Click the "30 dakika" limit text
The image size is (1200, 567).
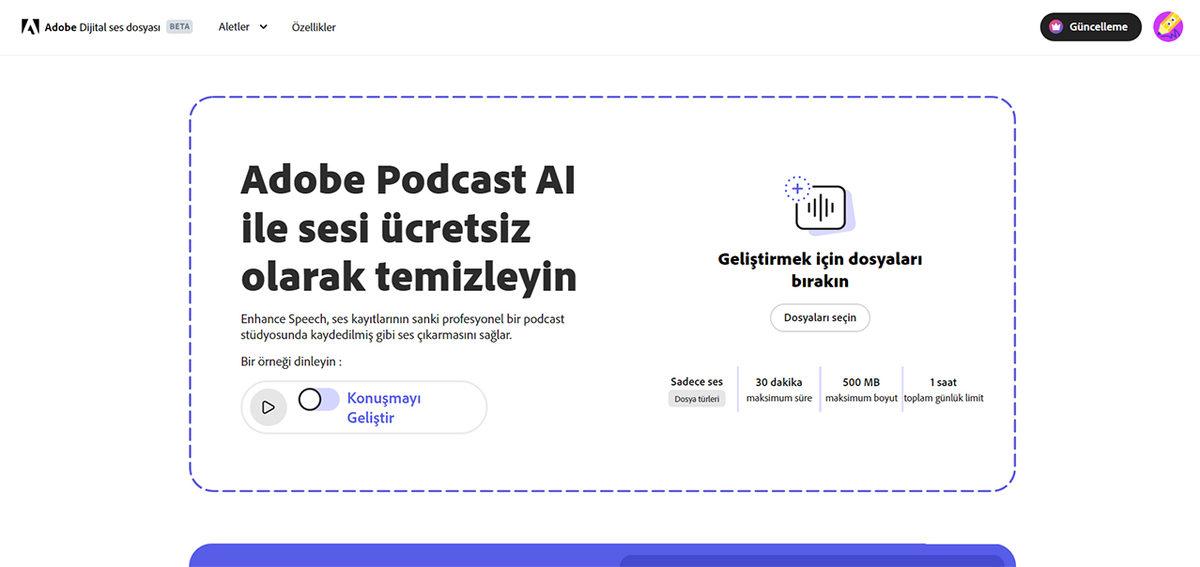pyautogui.click(x=779, y=382)
